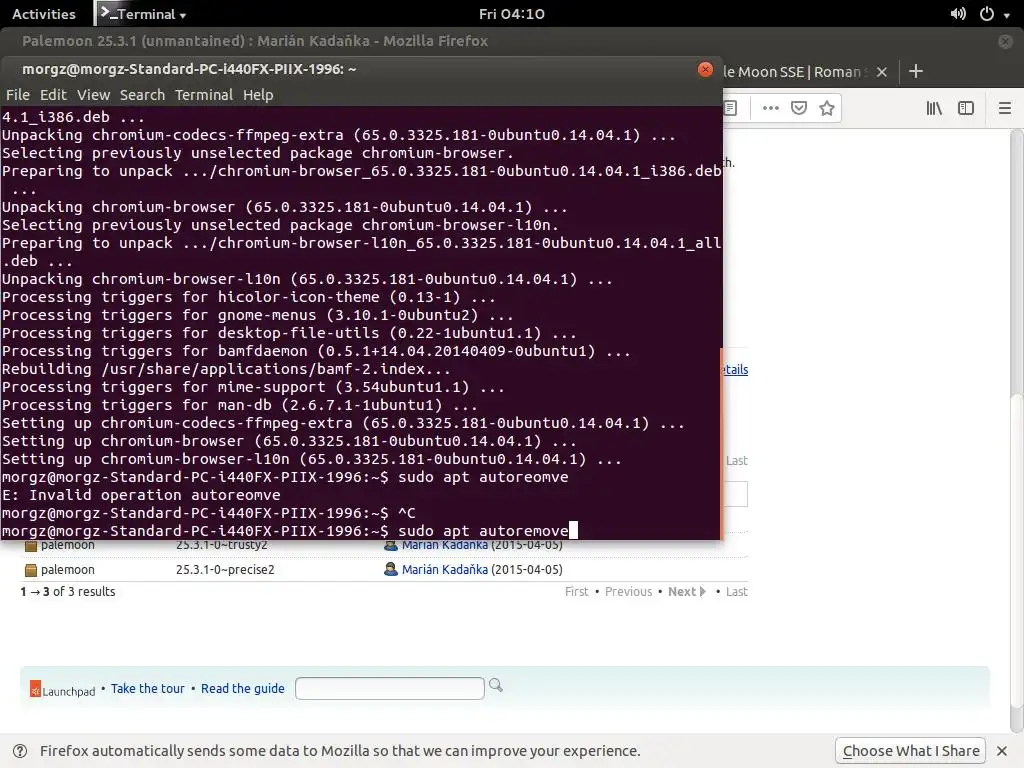Close the Firefox window
1024x768 pixels.
point(1005,41)
